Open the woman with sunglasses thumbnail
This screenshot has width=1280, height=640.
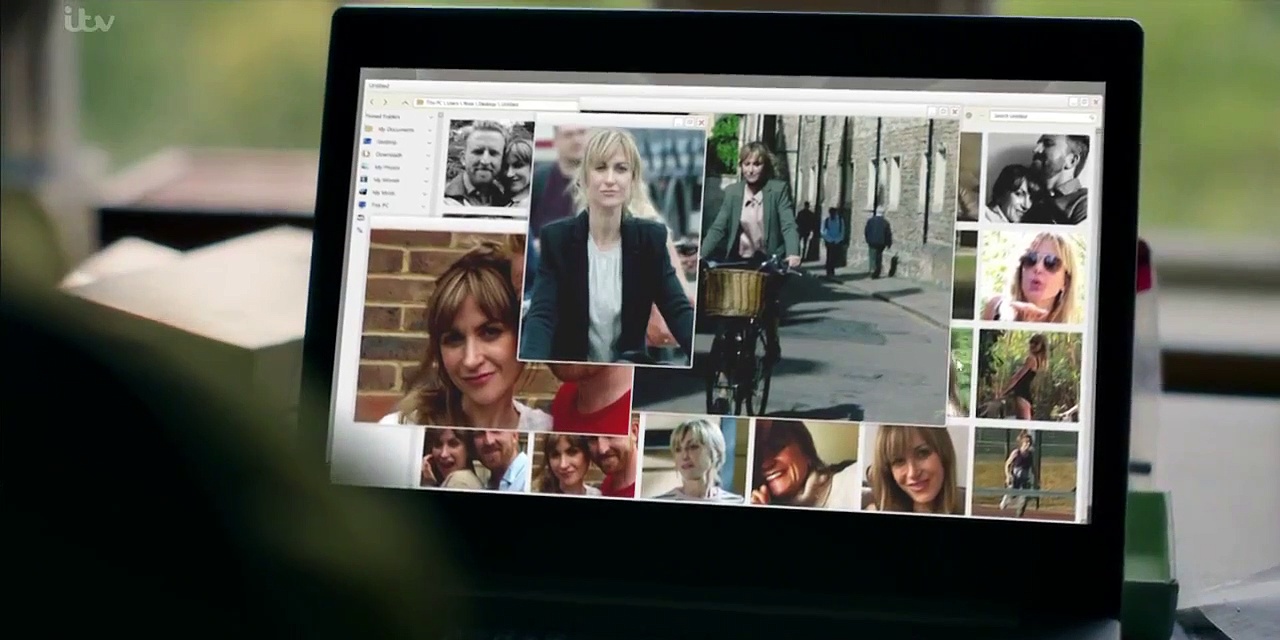(x=1032, y=276)
